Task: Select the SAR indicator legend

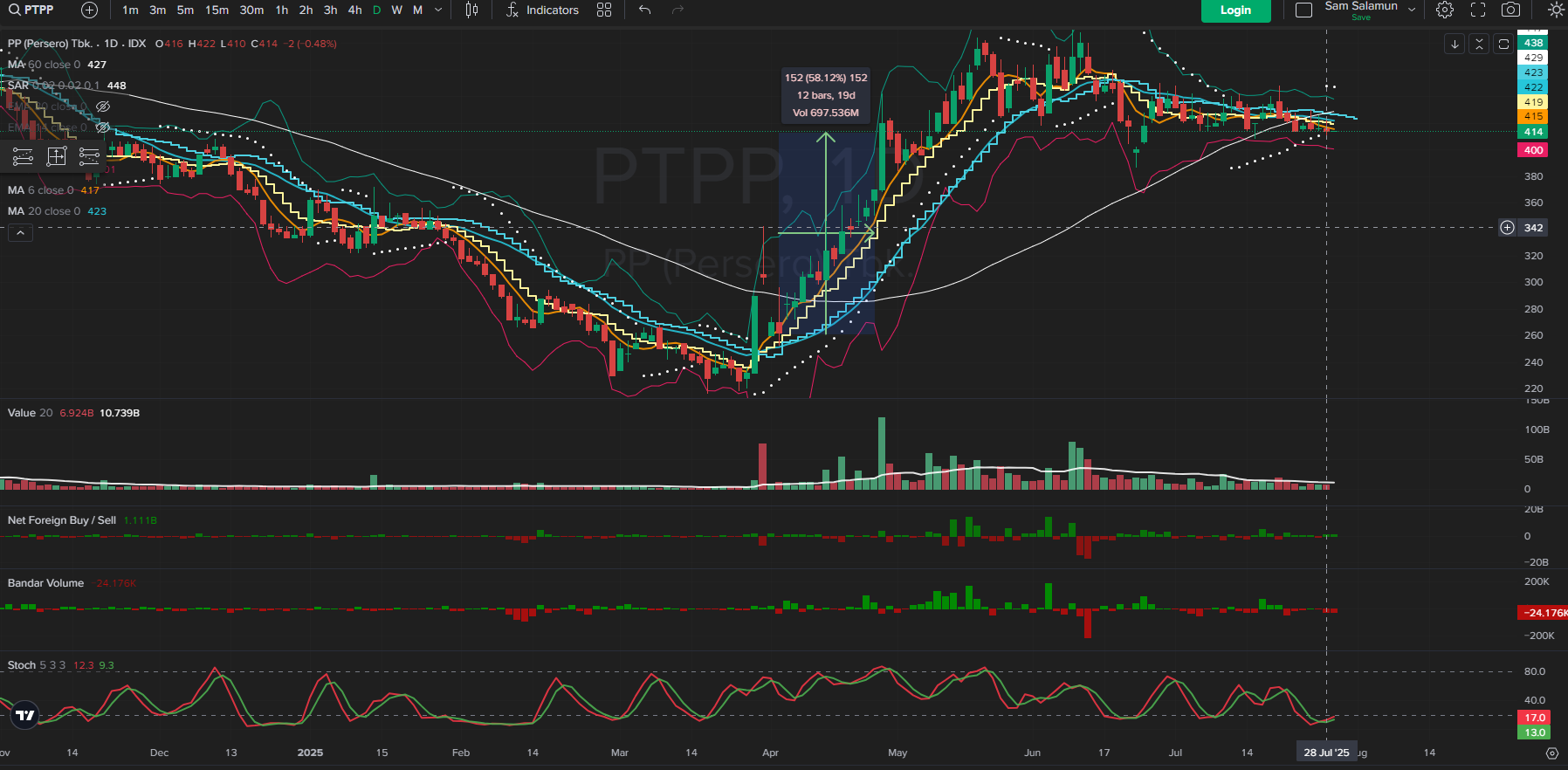Action: pos(54,86)
